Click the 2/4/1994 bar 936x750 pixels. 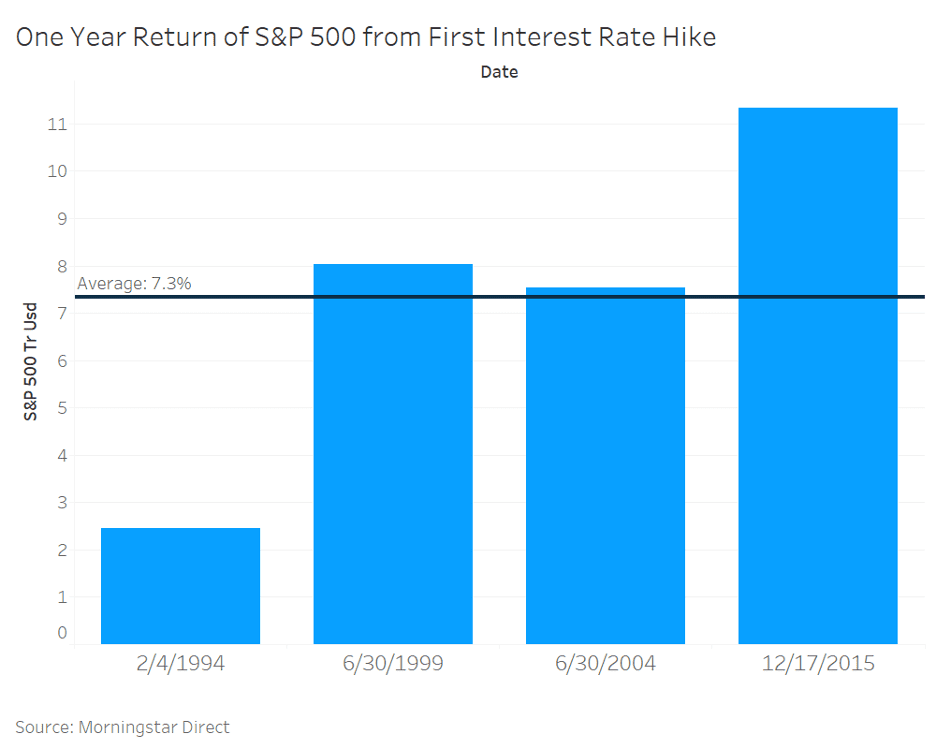180,585
